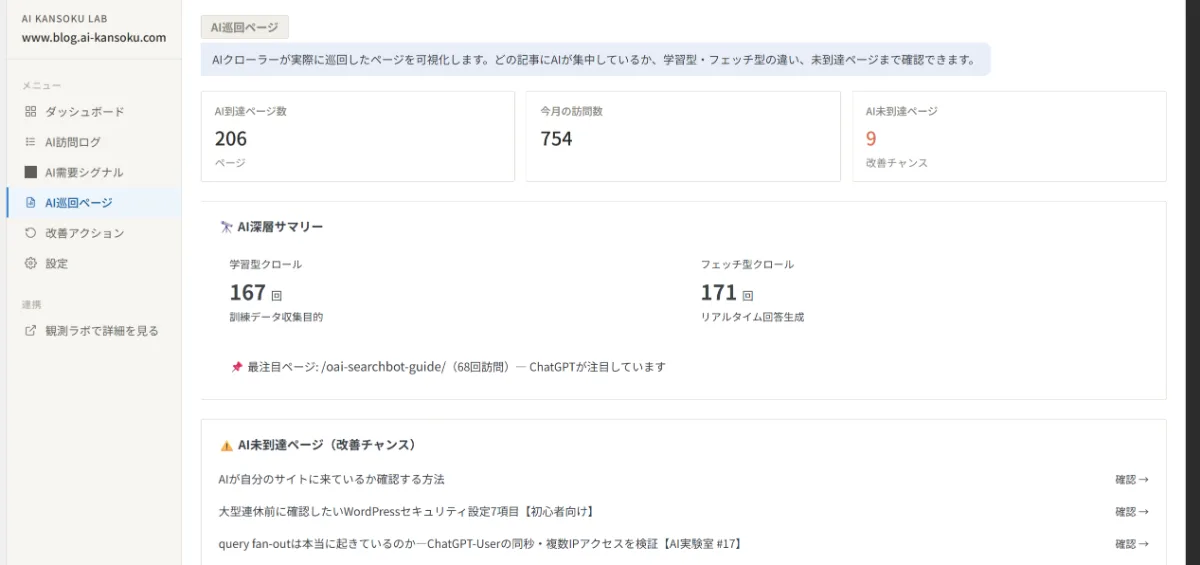Image resolution: width=1200 pixels, height=565 pixels.
Task: Click the warning icon beside AI未到達ページ
Action: tap(226, 445)
